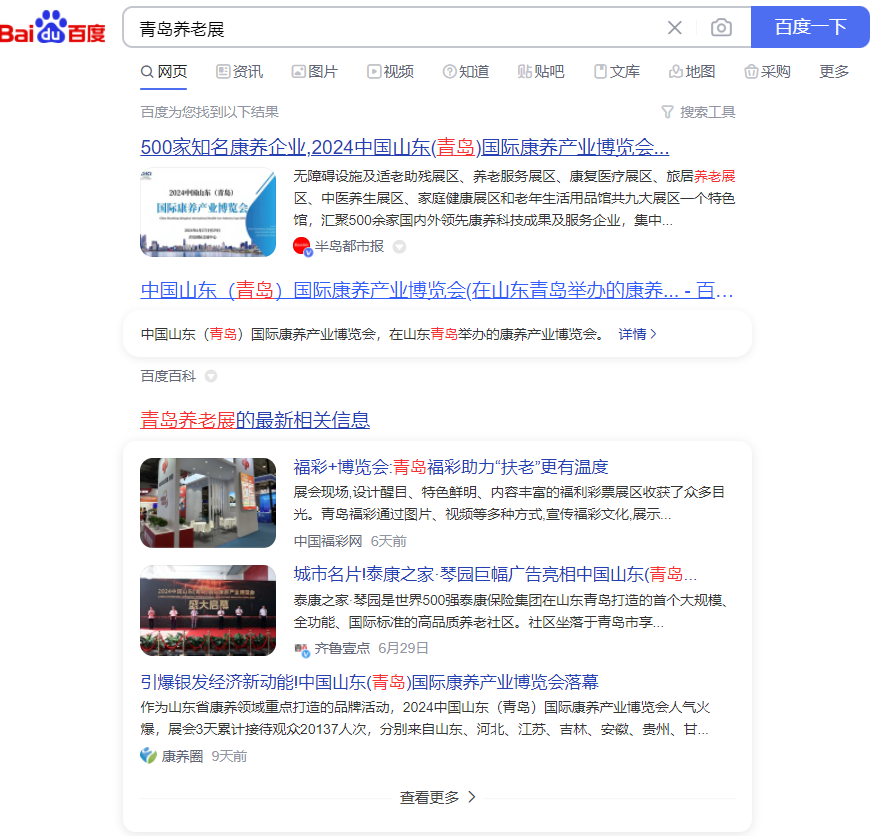Expand 查看更多 related news
This screenshot has width=895, height=836.
tap(438, 797)
